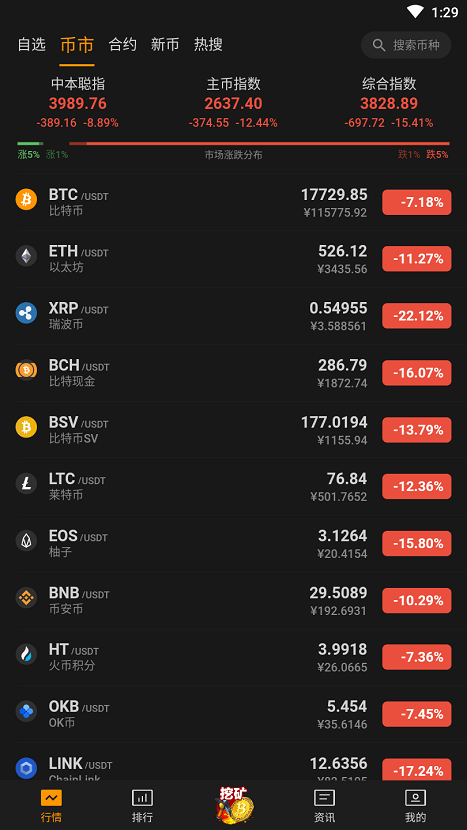Switch to the 自选 favorites tab

pyautogui.click(x=32, y=45)
